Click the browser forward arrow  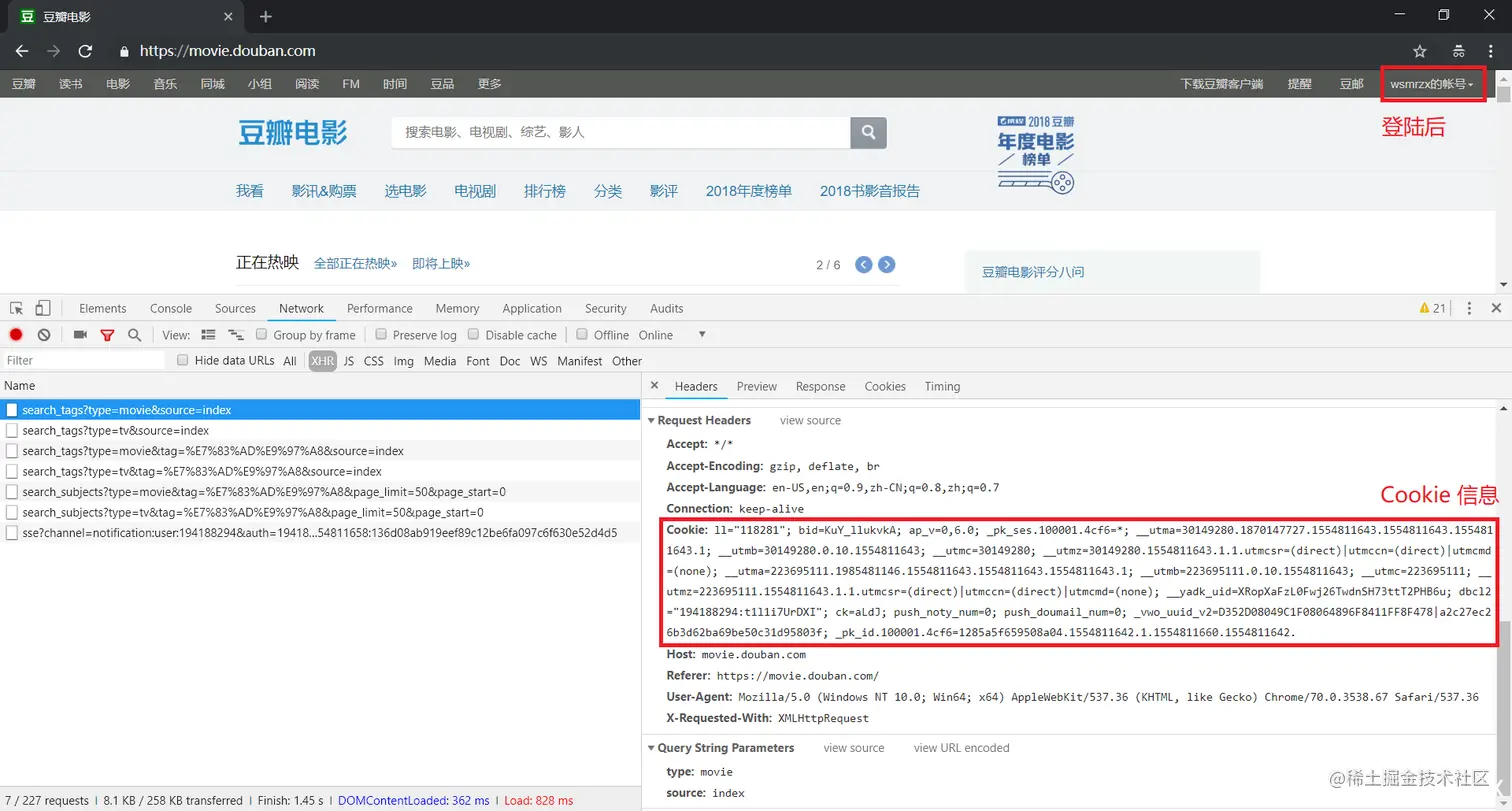tap(53, 51)
